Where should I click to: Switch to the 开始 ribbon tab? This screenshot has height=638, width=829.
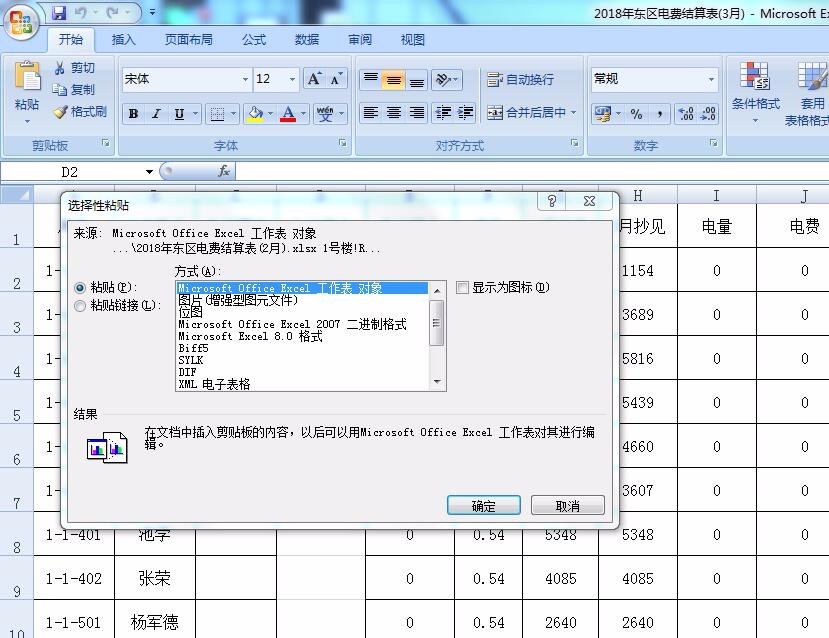(71, 40)
